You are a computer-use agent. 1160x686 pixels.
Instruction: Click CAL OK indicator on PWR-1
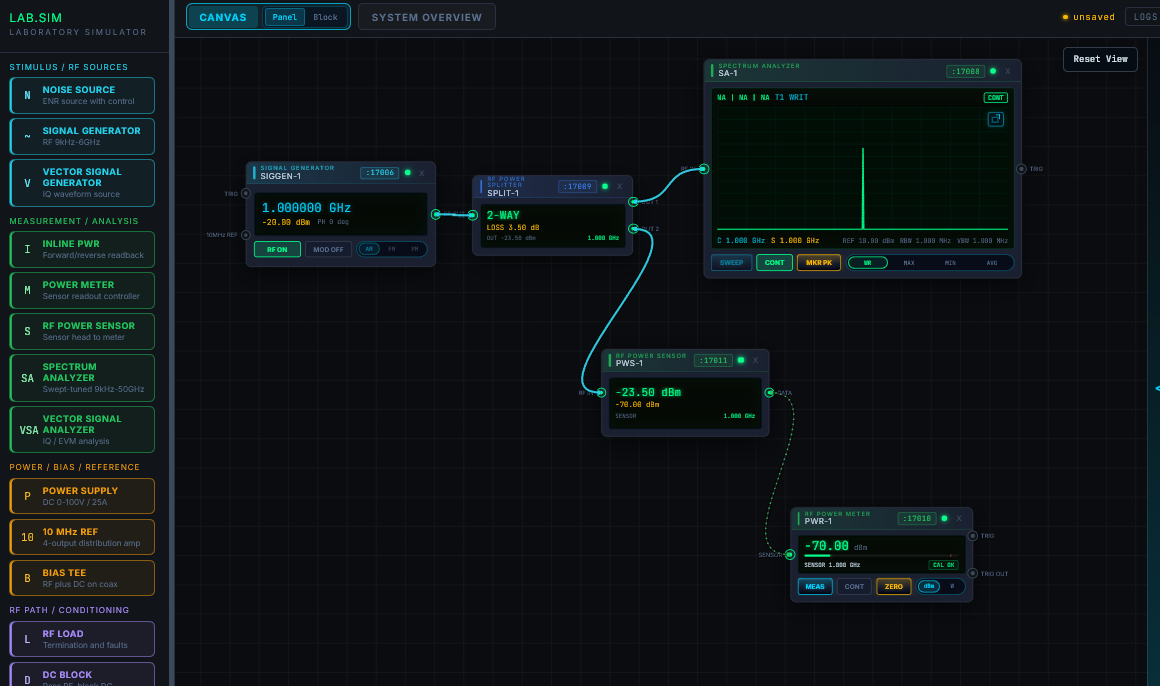pyautogui.click(x=943, y=565)
